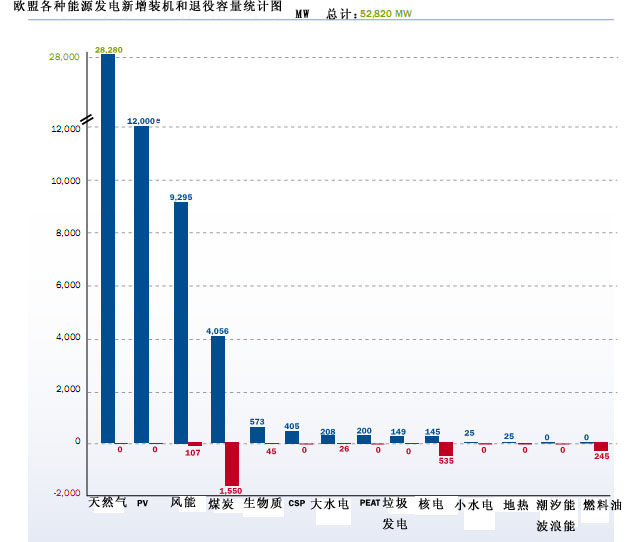Select the red nuclear retirement bar labeled 535
The width and height of the screenshot is (634, 542).
click(446, 449)
